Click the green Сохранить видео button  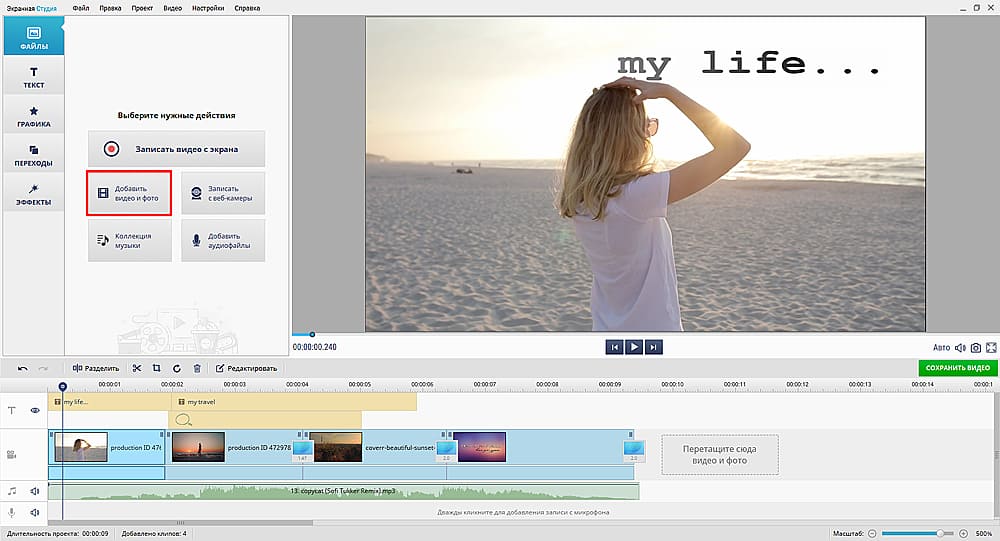[957, 368]
